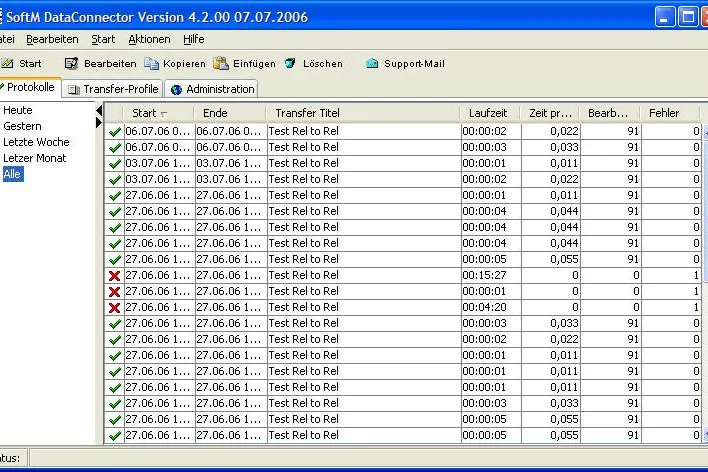Click the vertical scrollbar down arrow
Viewport: 708px width, 472px height.
tap(705, 435)
